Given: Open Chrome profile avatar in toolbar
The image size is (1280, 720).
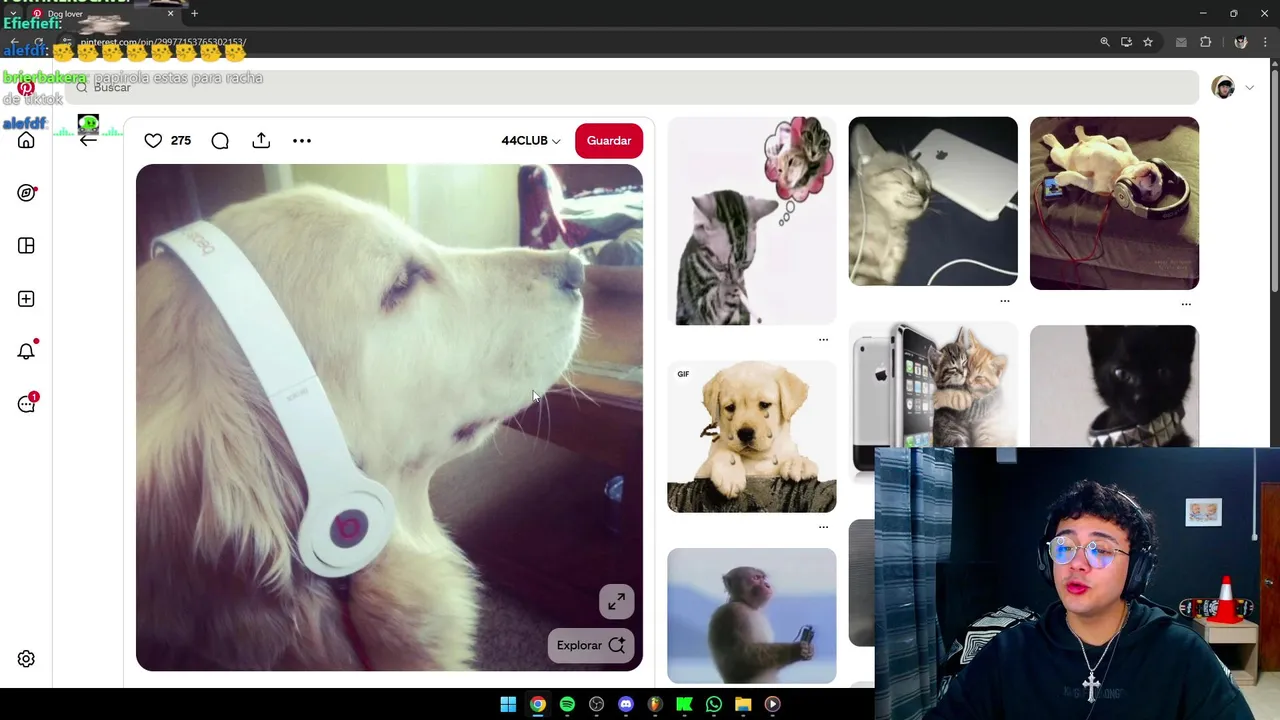Looking at the screenshot, I should pos(1241,42).
